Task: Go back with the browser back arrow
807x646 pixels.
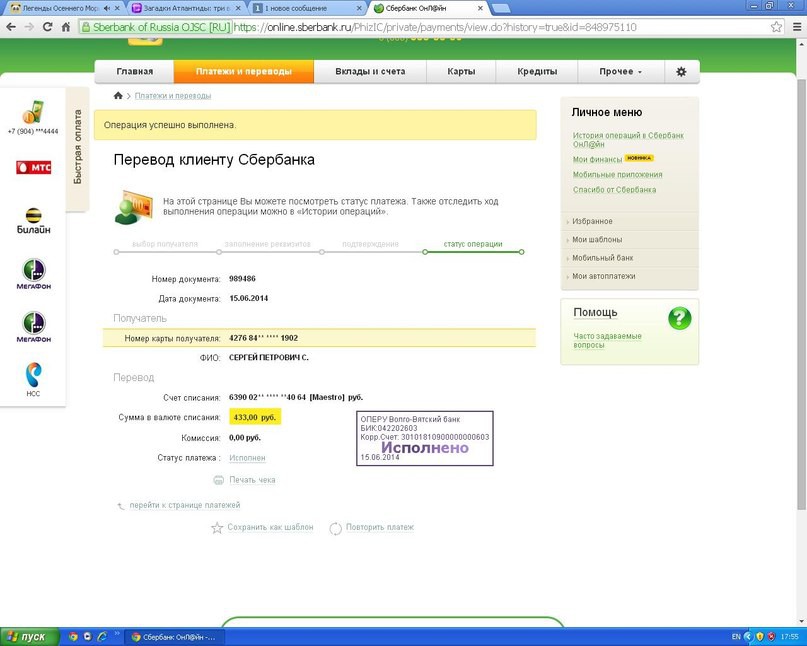Action: point(11,27)
